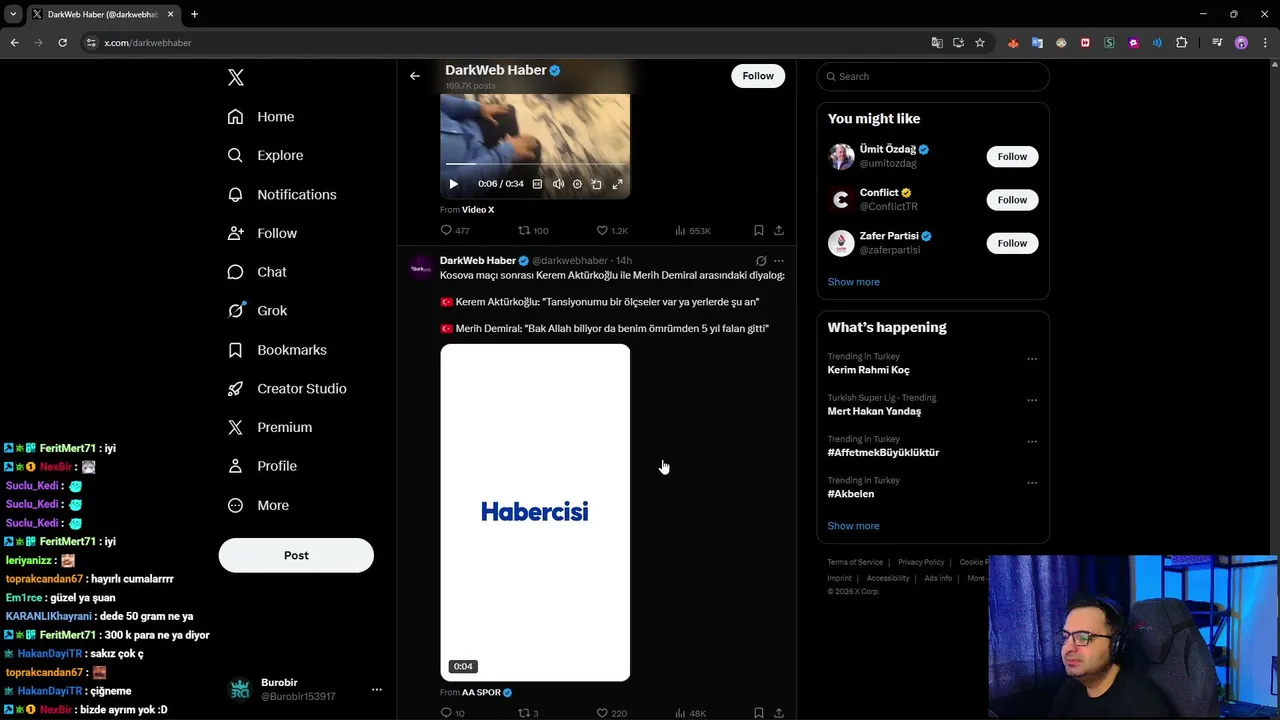The width and height of the screenshot is (1280, 720).
Task: Open the Terms of Service footer link
Action: pos(855,562)
